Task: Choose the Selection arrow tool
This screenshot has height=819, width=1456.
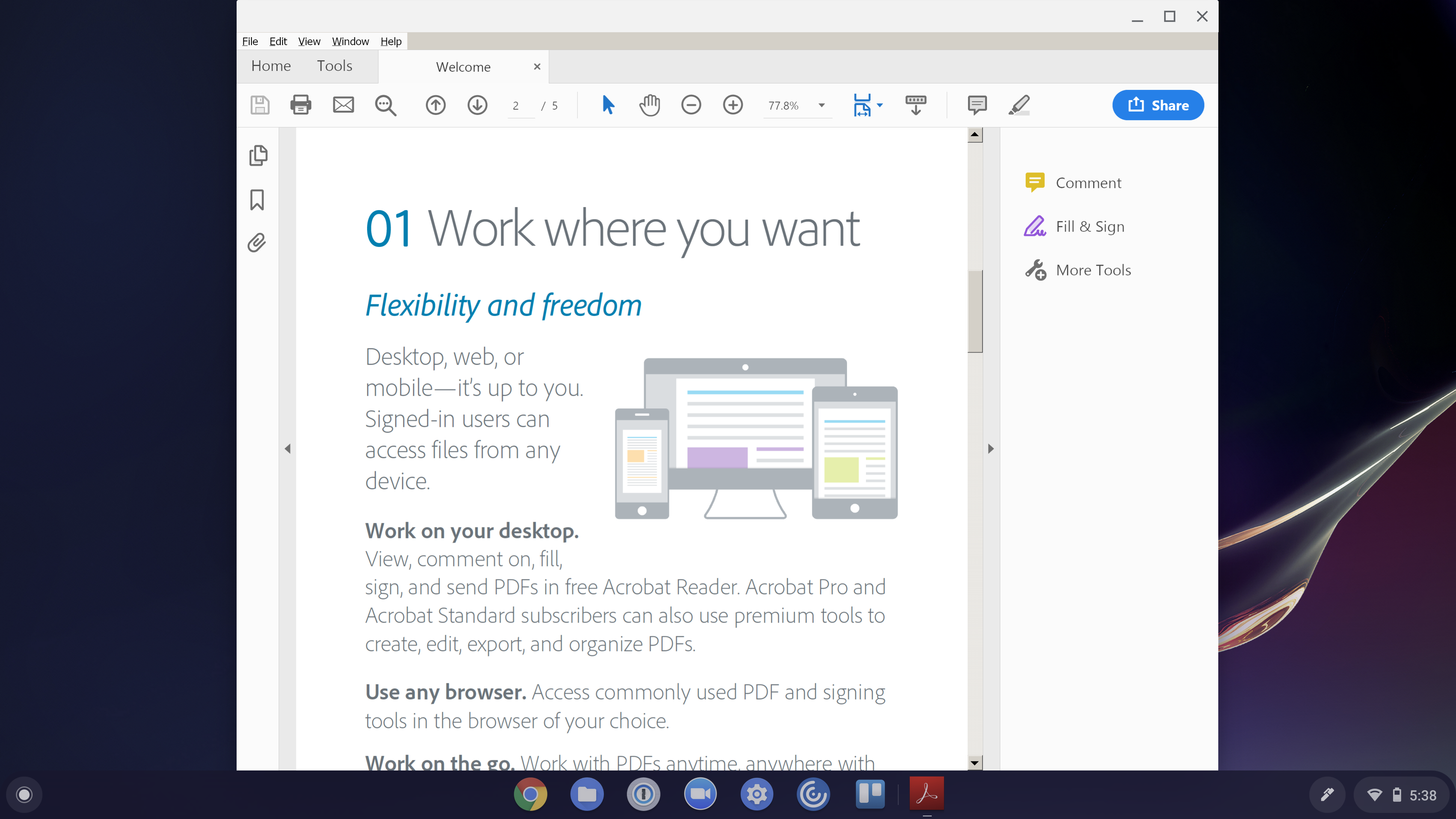Action: point(608,105)
